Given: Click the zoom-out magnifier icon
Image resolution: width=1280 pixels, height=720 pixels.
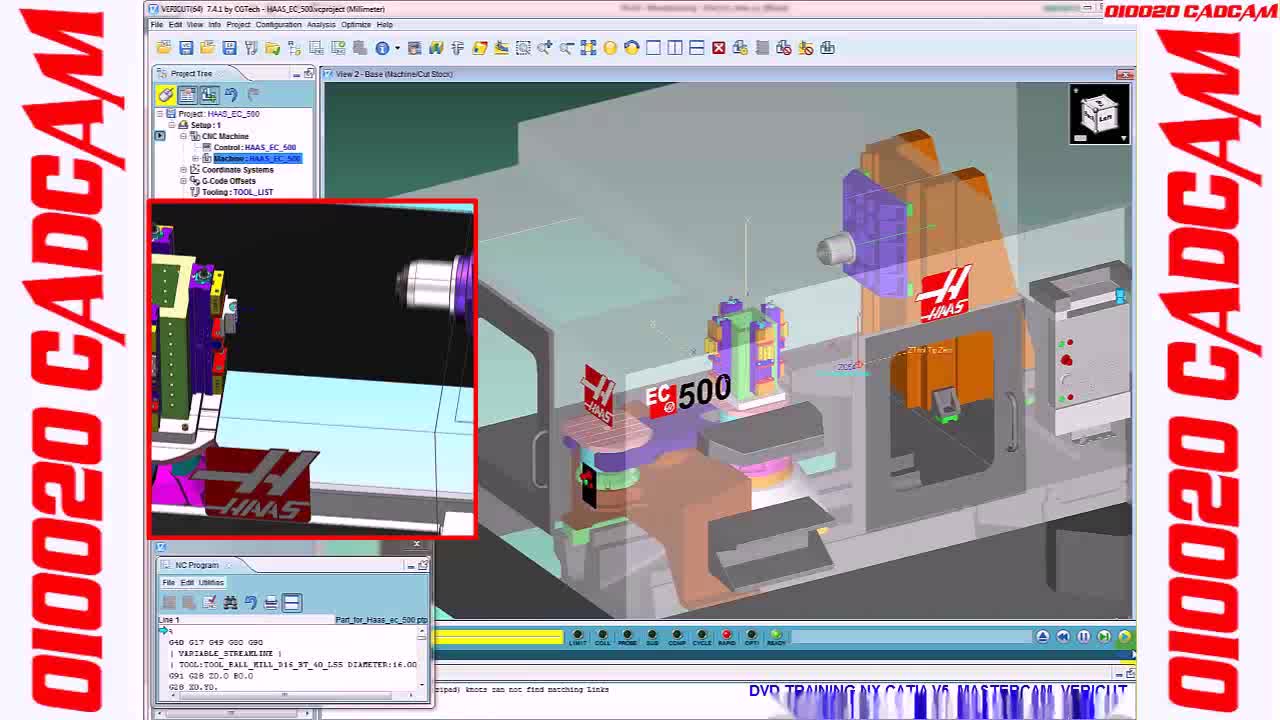Looking at the screenshot, I should pyautogui.click(x=566, y=48).
